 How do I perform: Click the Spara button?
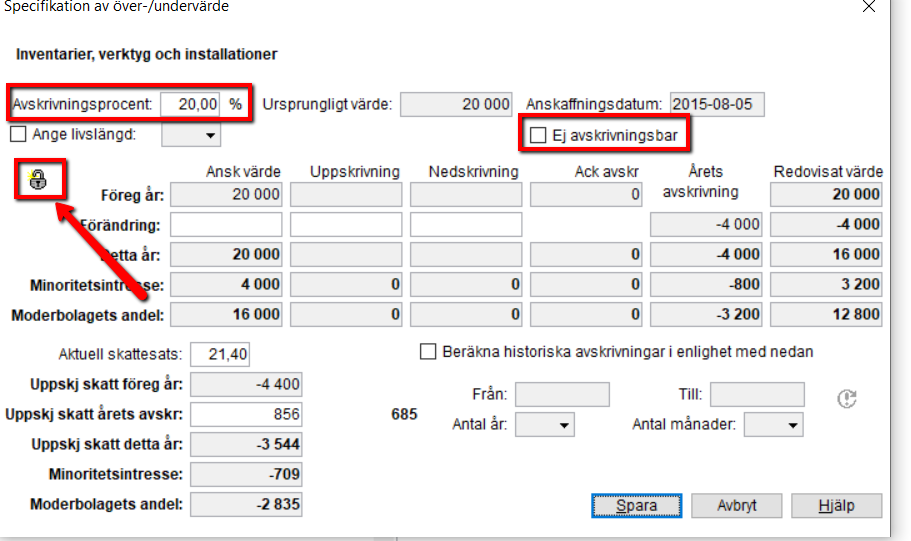pyautogui.click(x=637, y=506)
